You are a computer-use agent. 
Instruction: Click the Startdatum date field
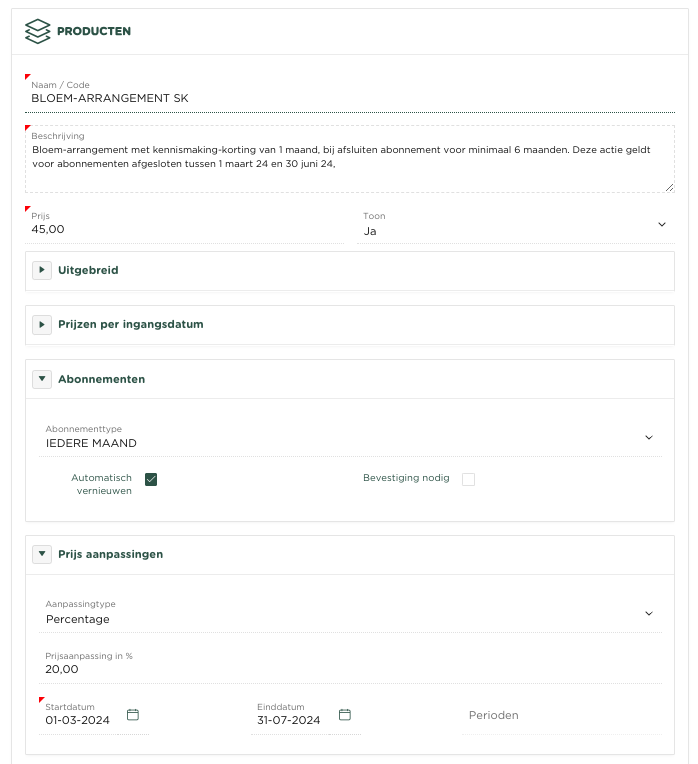click(83, 720)
